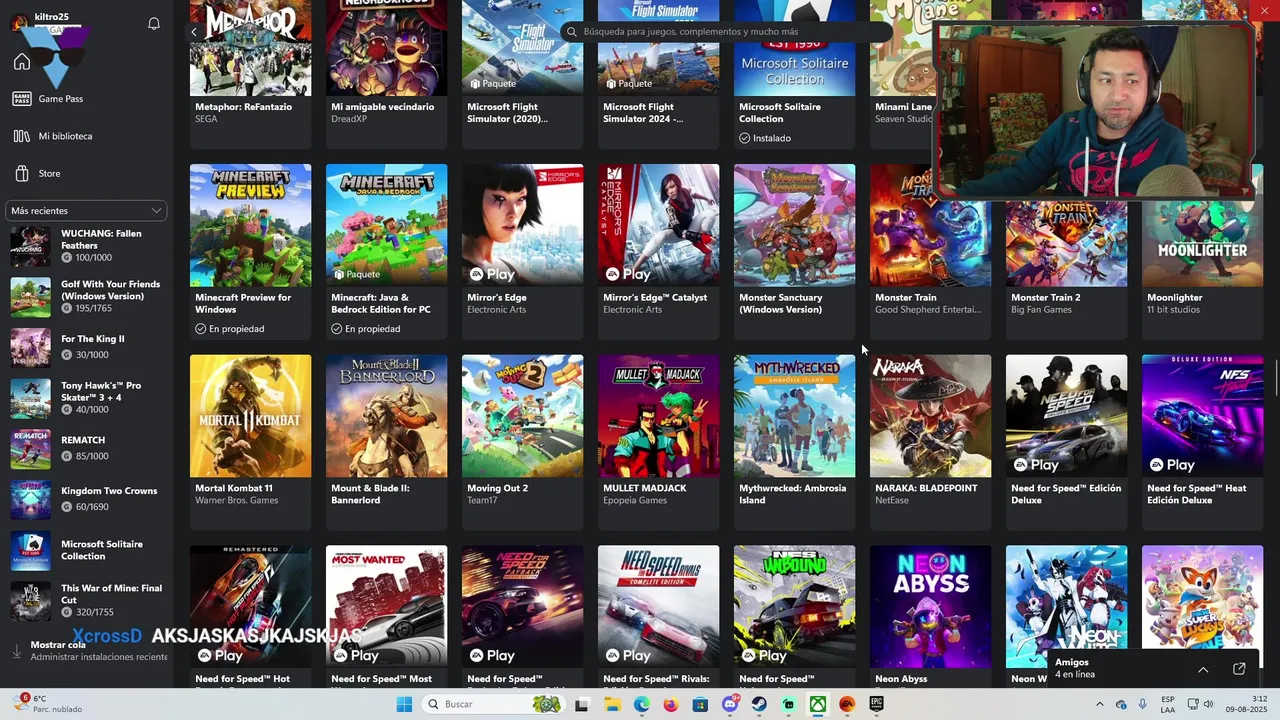Click the microphone icon in system tray

pyautogui.click(x=1142, y=705)
